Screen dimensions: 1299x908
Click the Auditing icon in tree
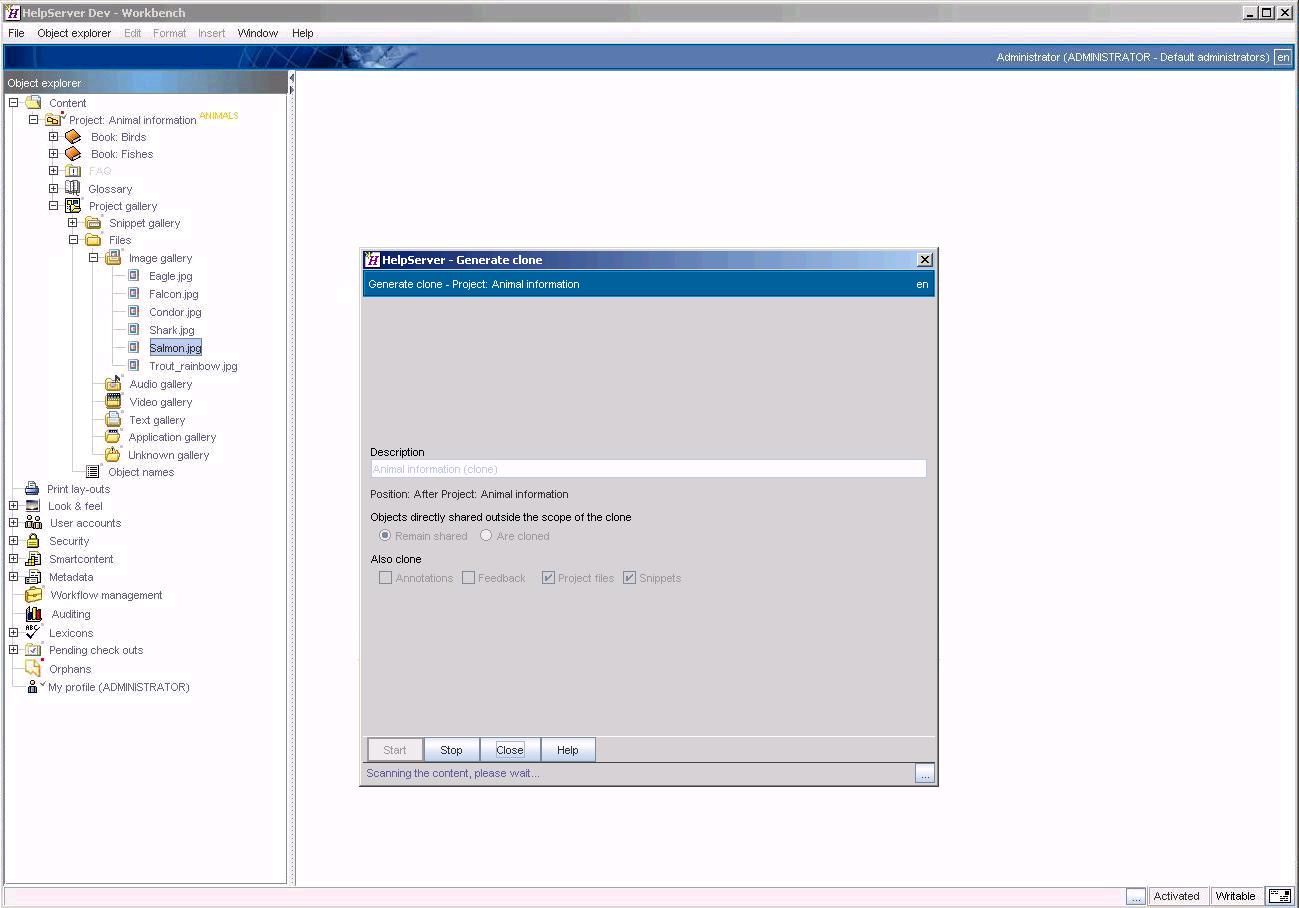click(33, 614)
